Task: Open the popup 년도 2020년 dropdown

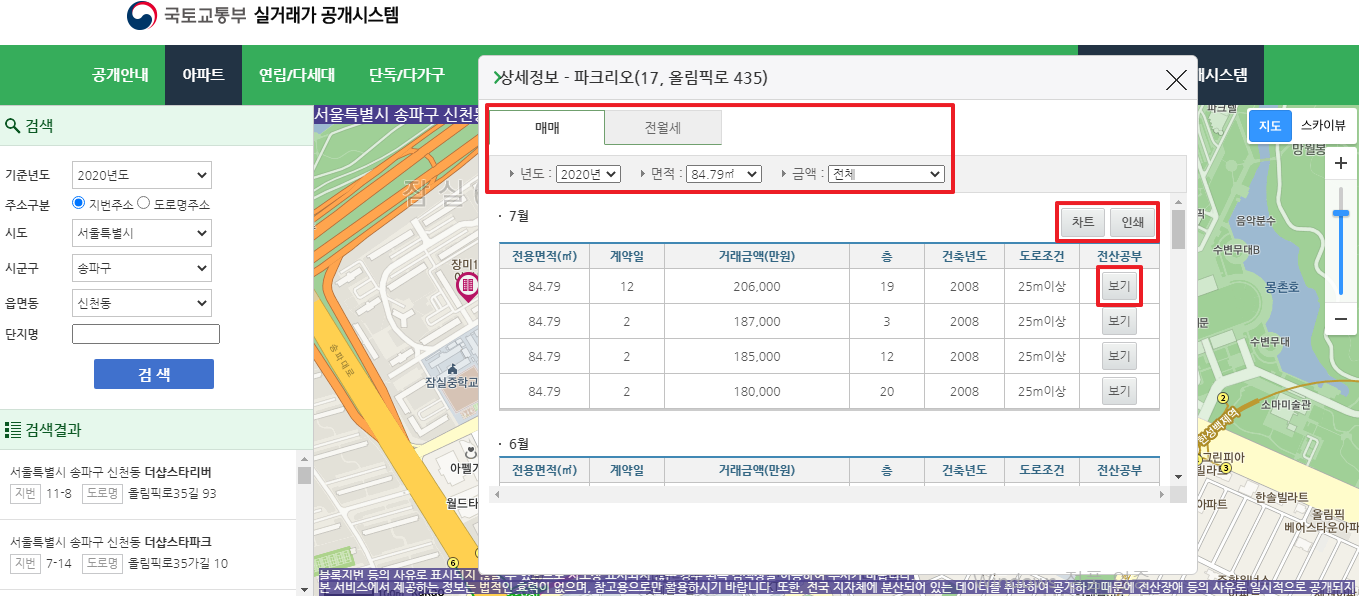Action: 588,174
